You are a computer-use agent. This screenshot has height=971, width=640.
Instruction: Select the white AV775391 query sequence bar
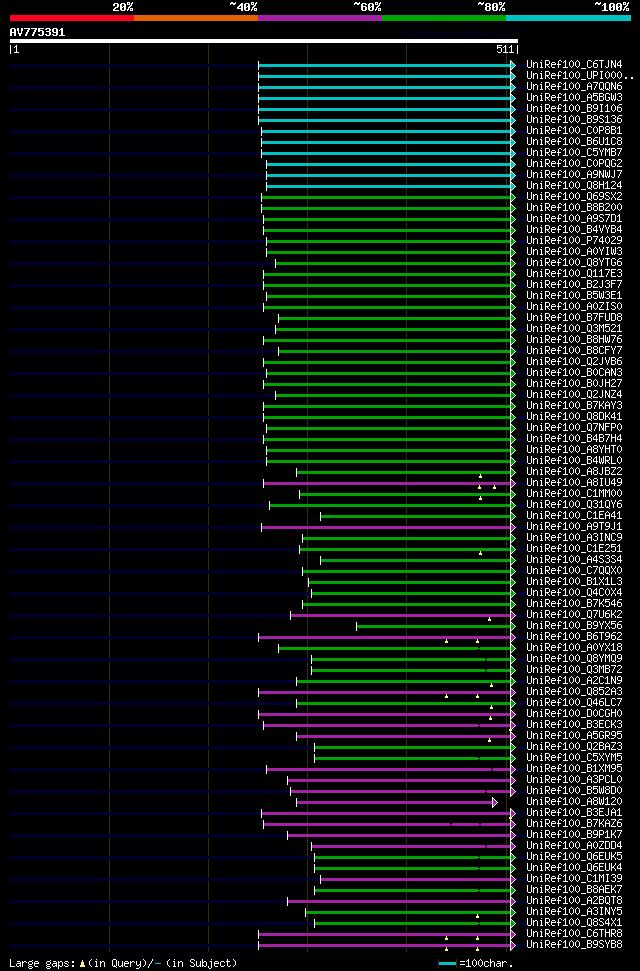click(264, 41)
